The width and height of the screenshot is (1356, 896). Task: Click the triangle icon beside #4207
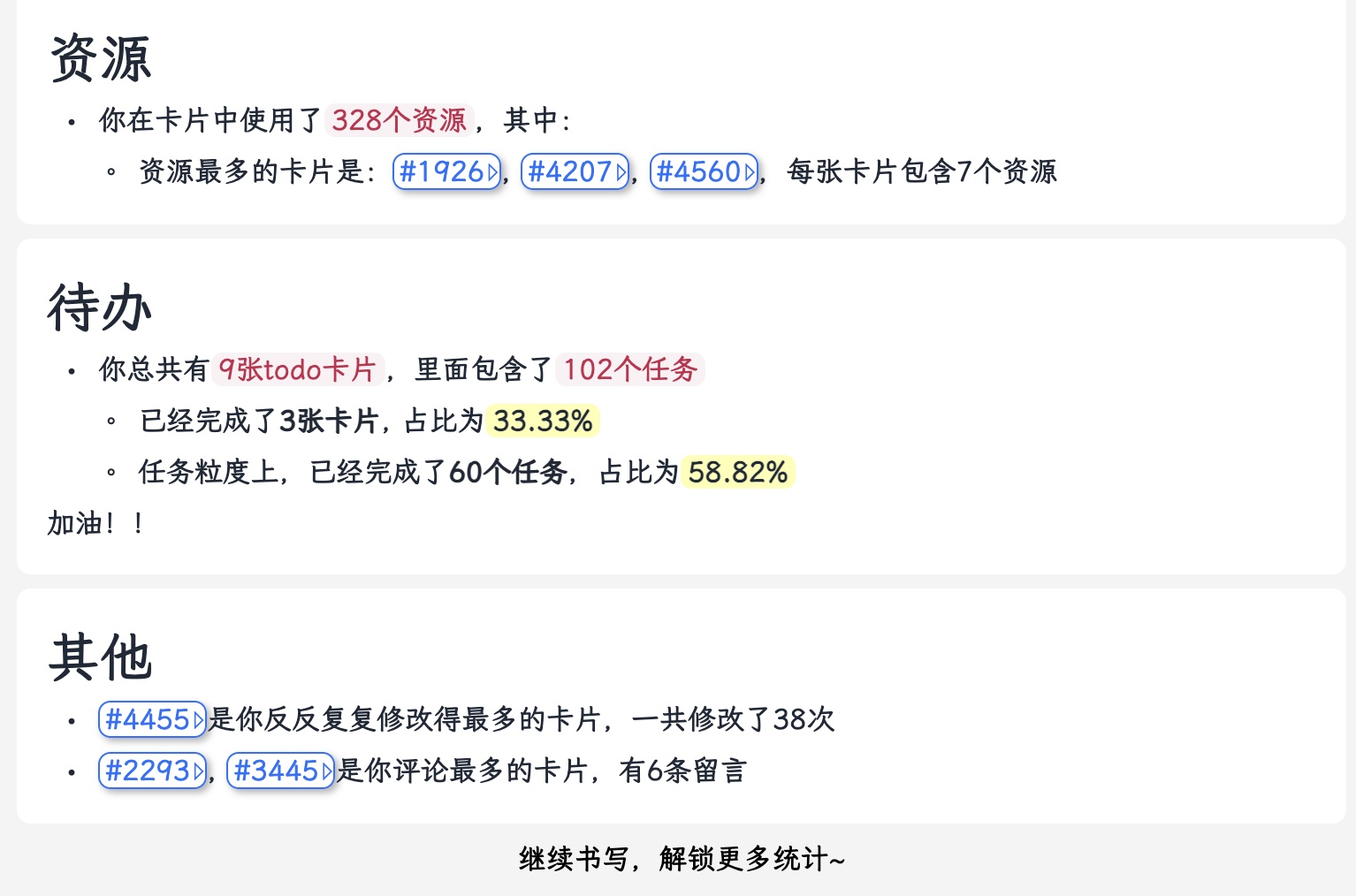(x=621, y=172)
